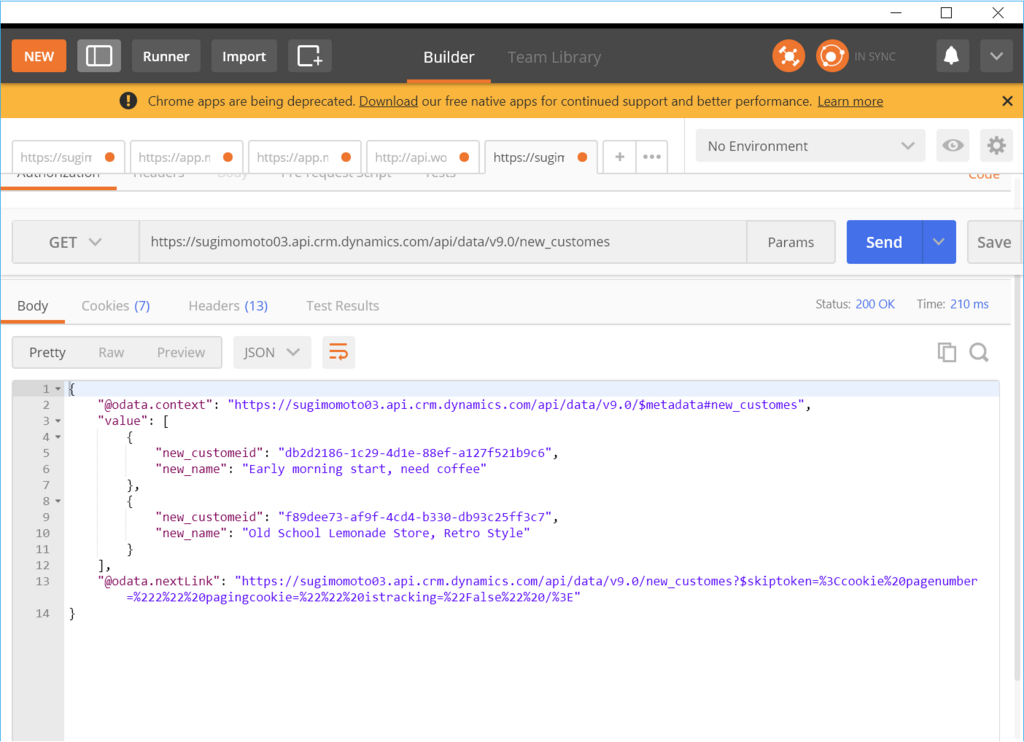Open the Params editor

click(x=790, y=242)
